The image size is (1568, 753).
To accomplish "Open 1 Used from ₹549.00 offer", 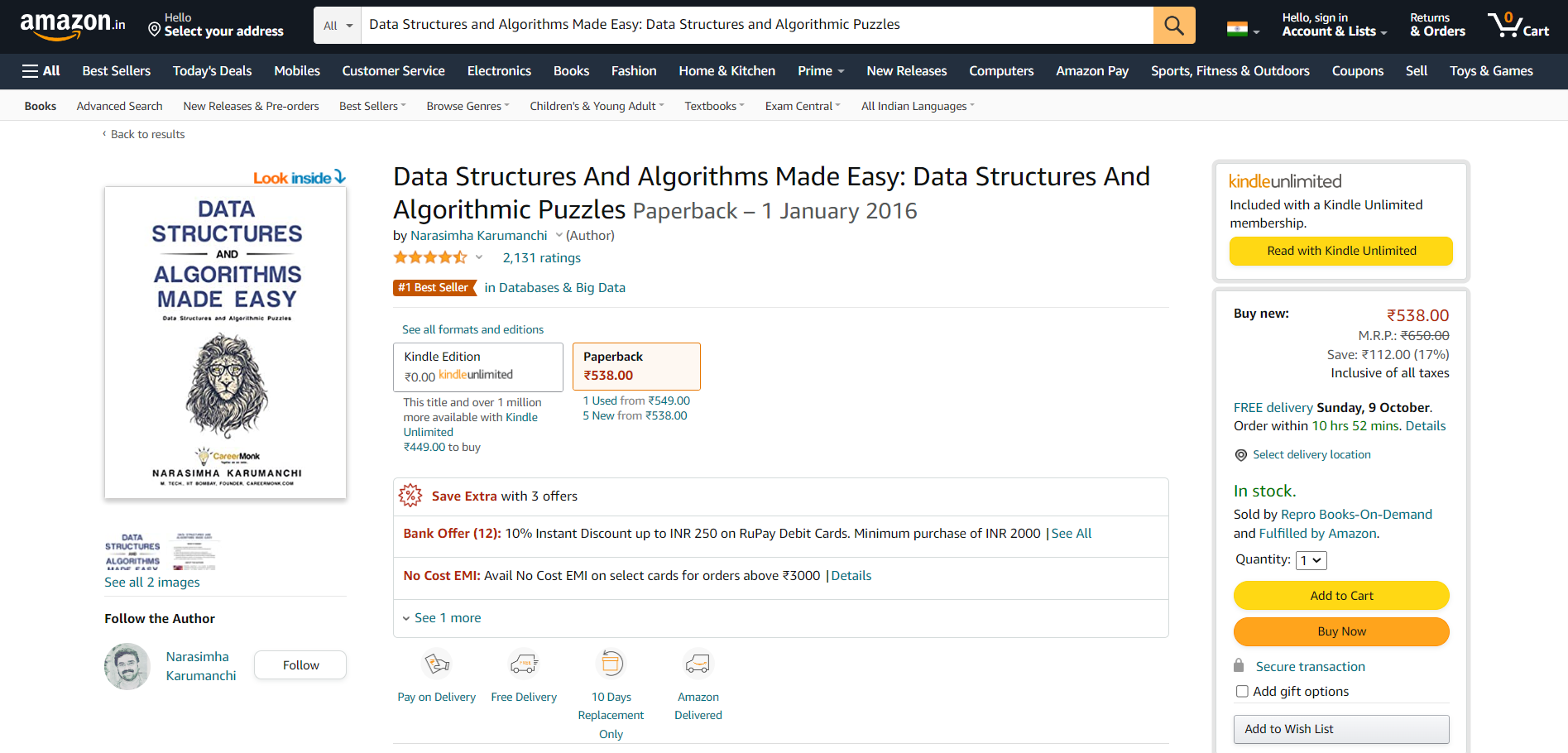I will coord(636,400).
